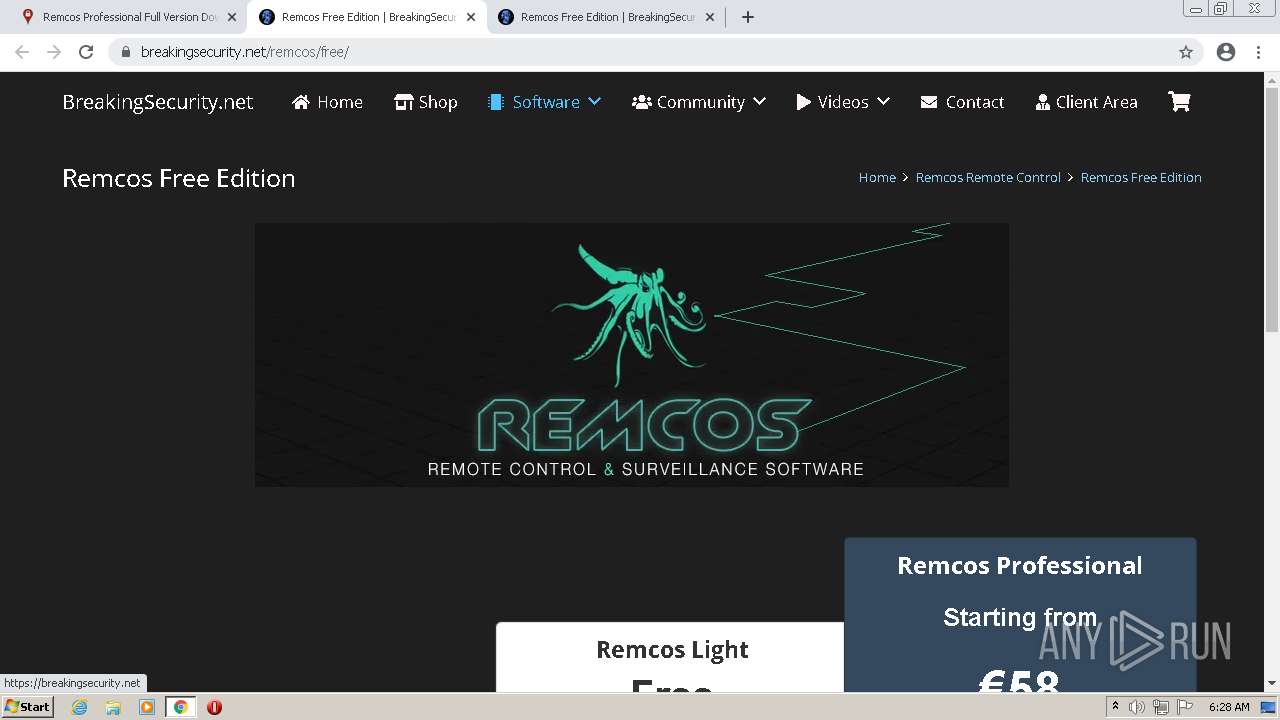The height and width of the screenshot is (720, 1280).
Task: Bookmark this page with the star icon
Action: (x=1186, y=52)
